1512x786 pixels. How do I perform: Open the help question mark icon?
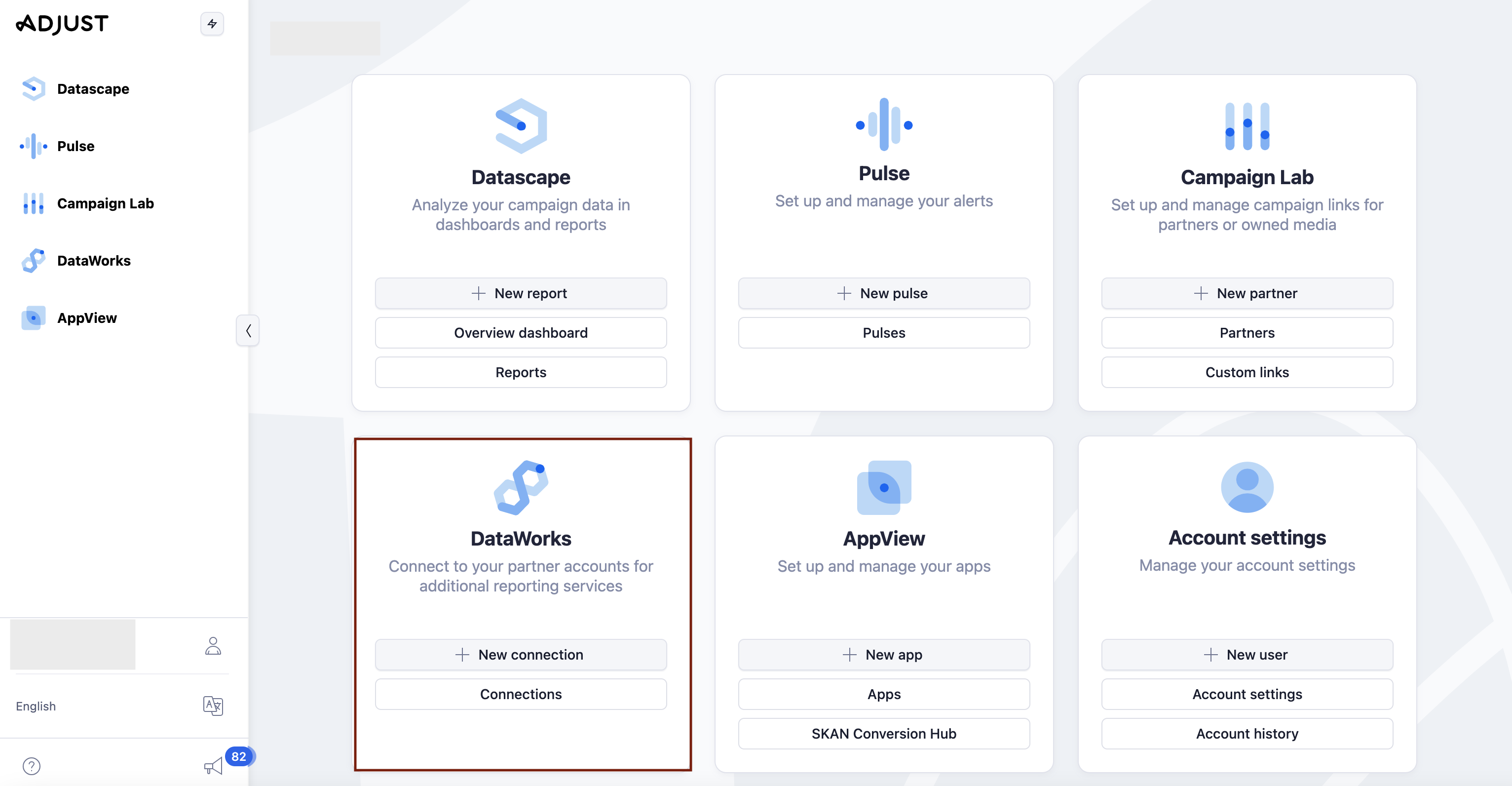[32, 765]
